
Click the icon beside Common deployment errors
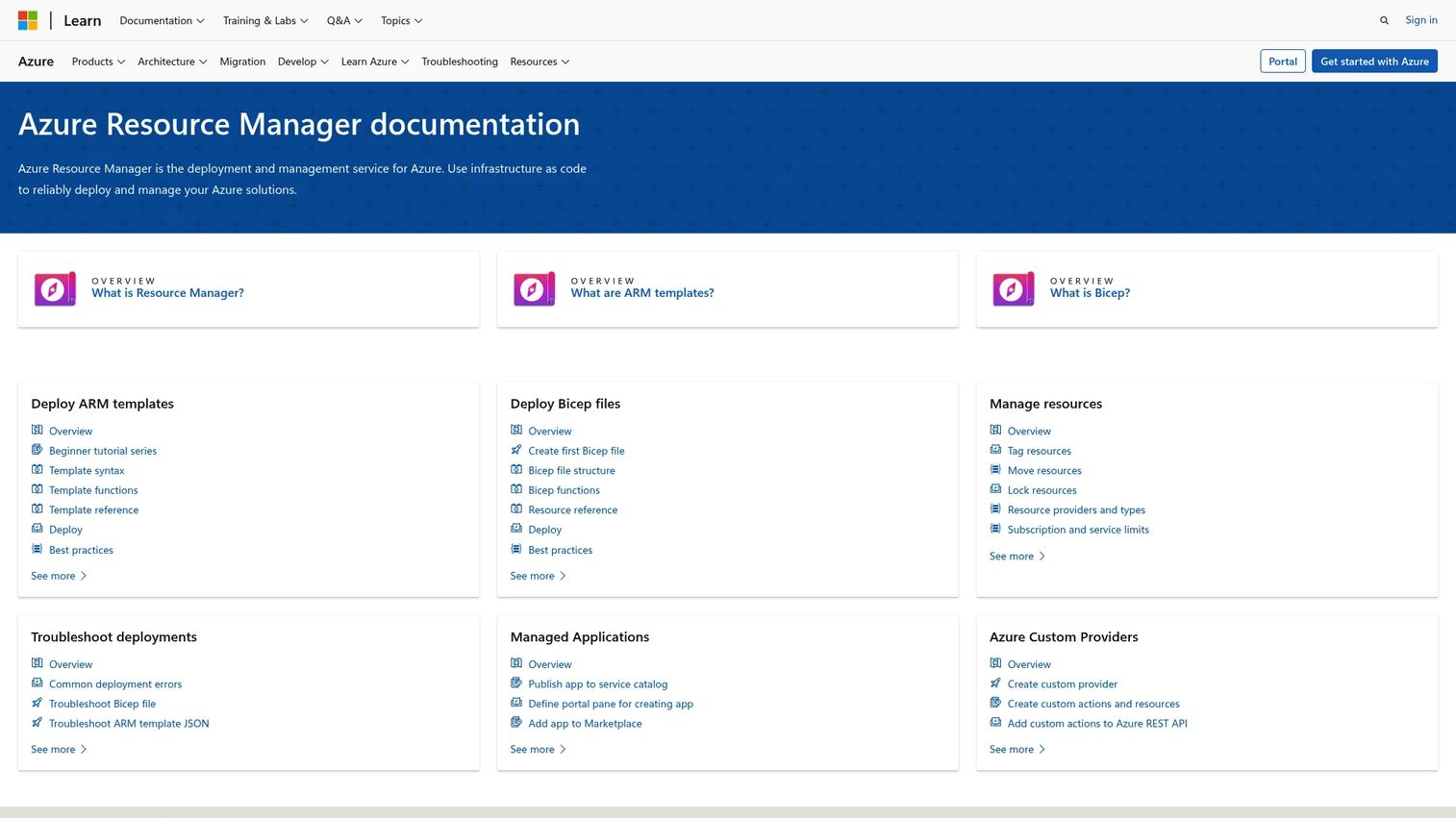[37, 683]
